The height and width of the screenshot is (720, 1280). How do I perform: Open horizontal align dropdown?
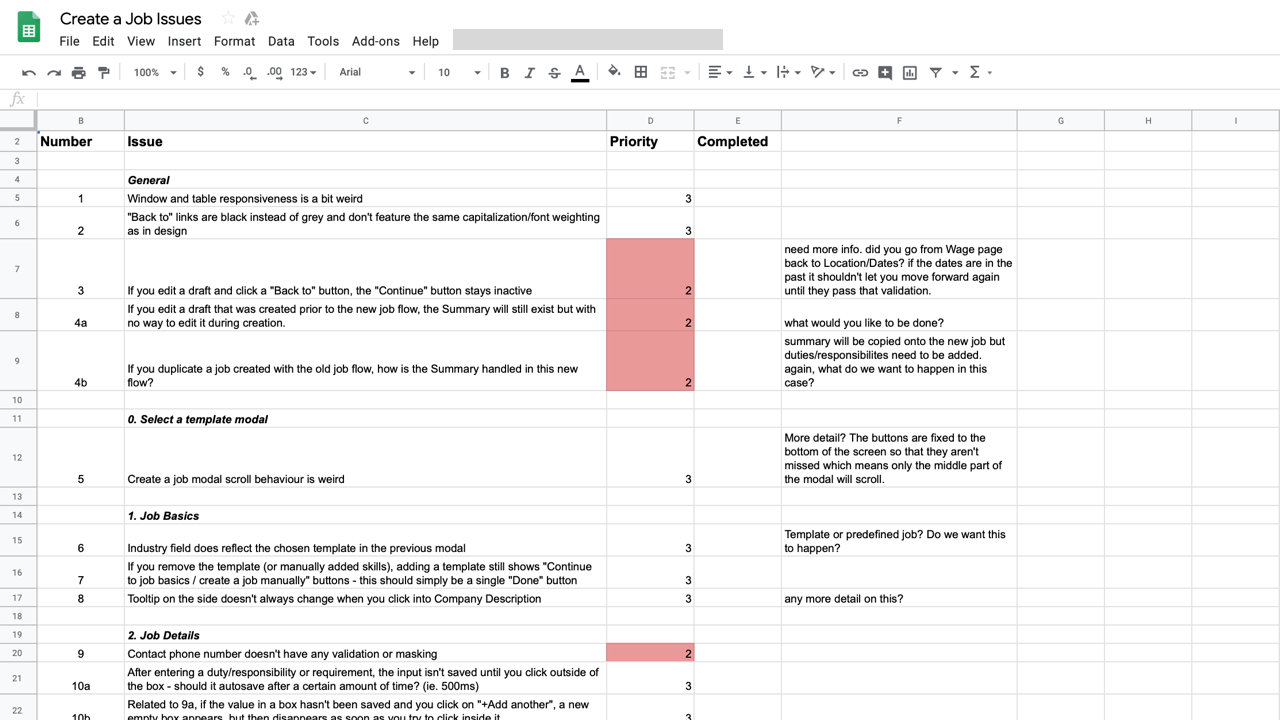(x=720, y=72)
